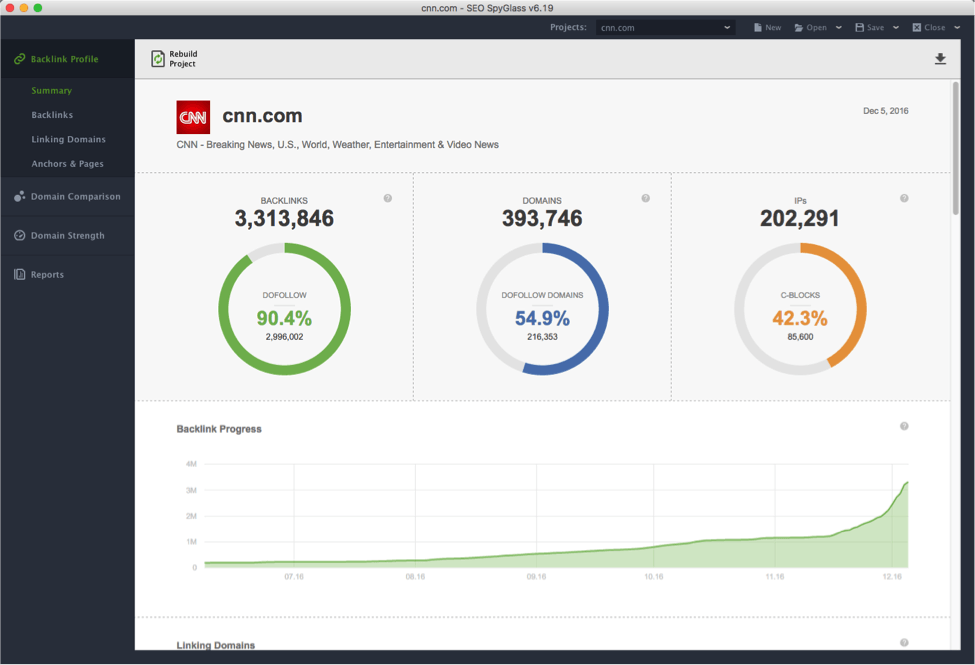Click the download report arrow icon
Screen dimensions: 975x665
tap(940, 59)
